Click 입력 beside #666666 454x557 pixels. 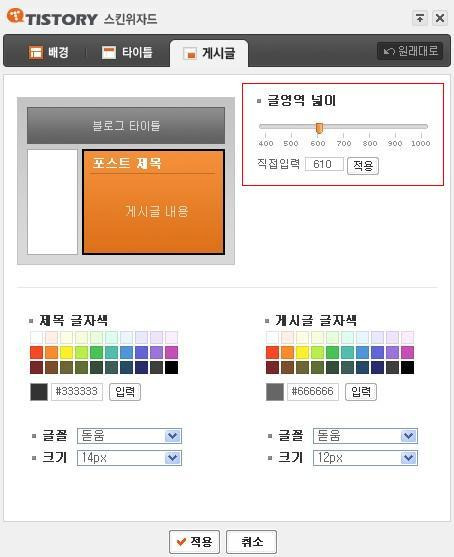click(x=361, y=392)
